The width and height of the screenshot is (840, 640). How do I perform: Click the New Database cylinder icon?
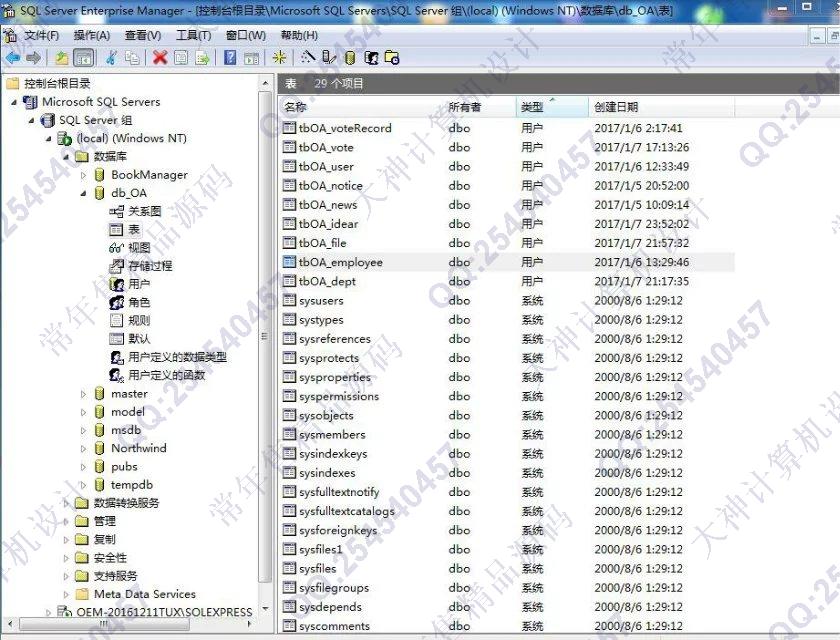[x=349, y=57]
